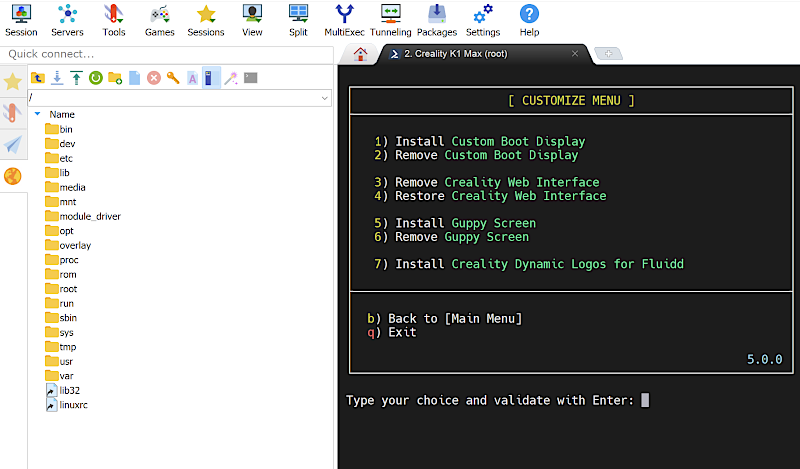Select the dev folder
Image resolution: width=800 pixels, height=469 pixels.
(x=60, y=144)
